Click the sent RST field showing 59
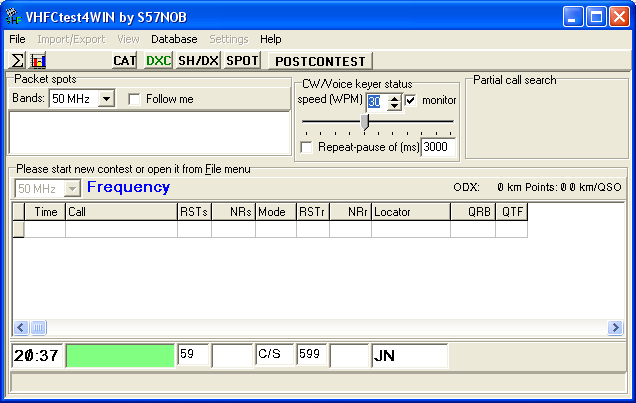Viewport: 636px width, 403px height. click(x=193, y=355)
